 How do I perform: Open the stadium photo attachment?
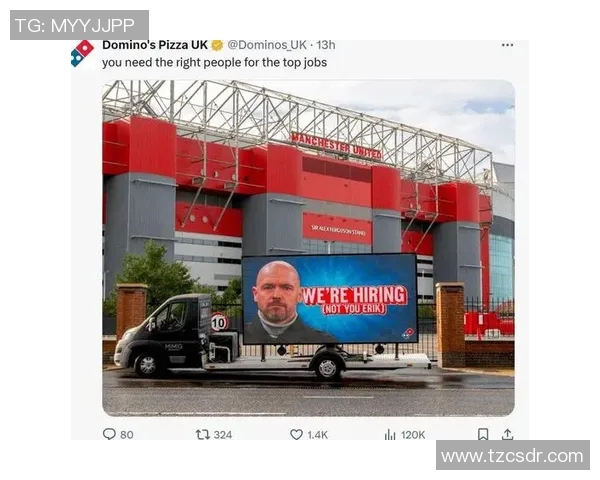[308, 248]
